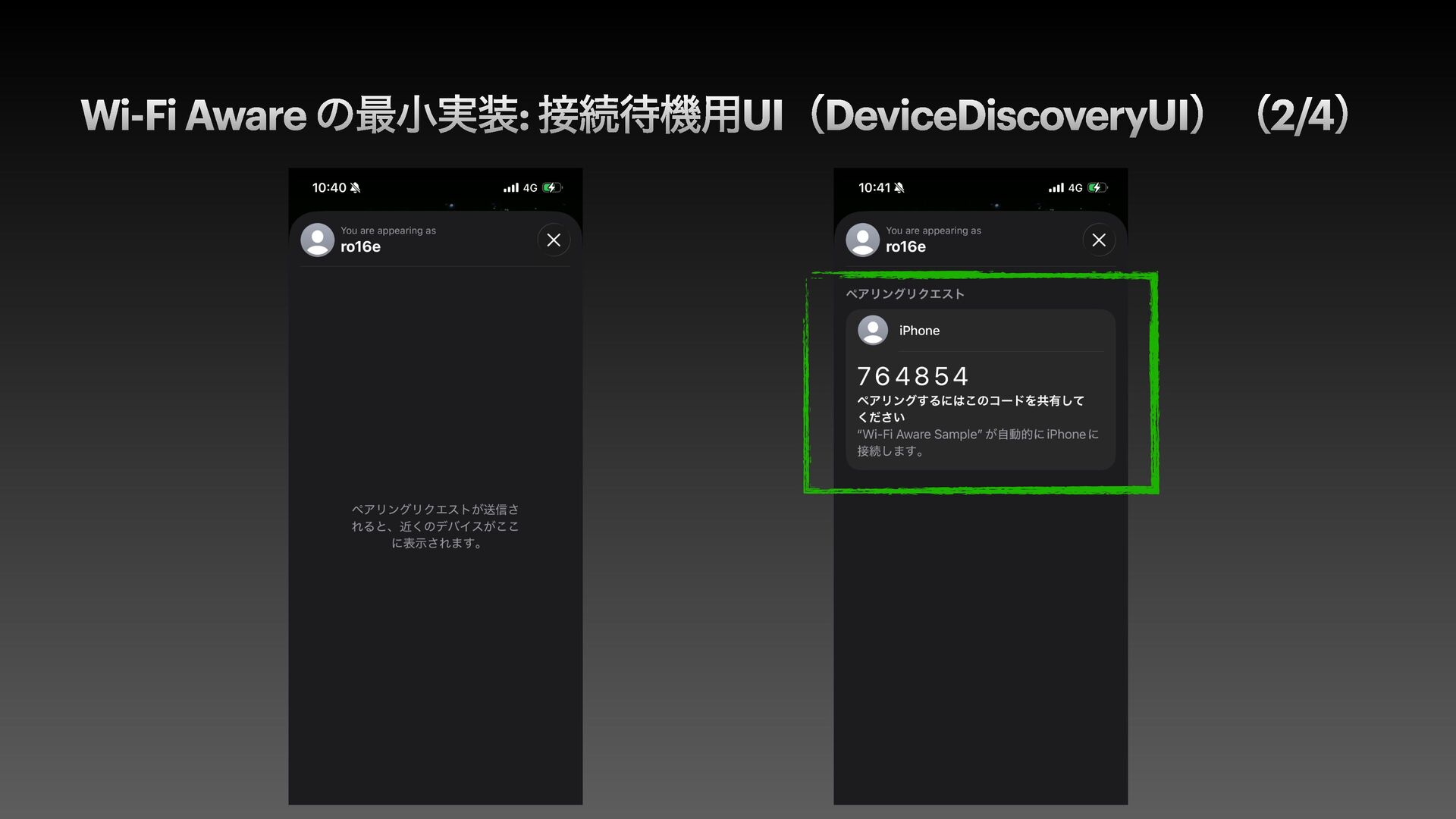The width and height of the screenshot is (1456, 819).
Task: Click the ペアリングリクエストが送信さ placeholder text
Action: [x=435, y=526]
